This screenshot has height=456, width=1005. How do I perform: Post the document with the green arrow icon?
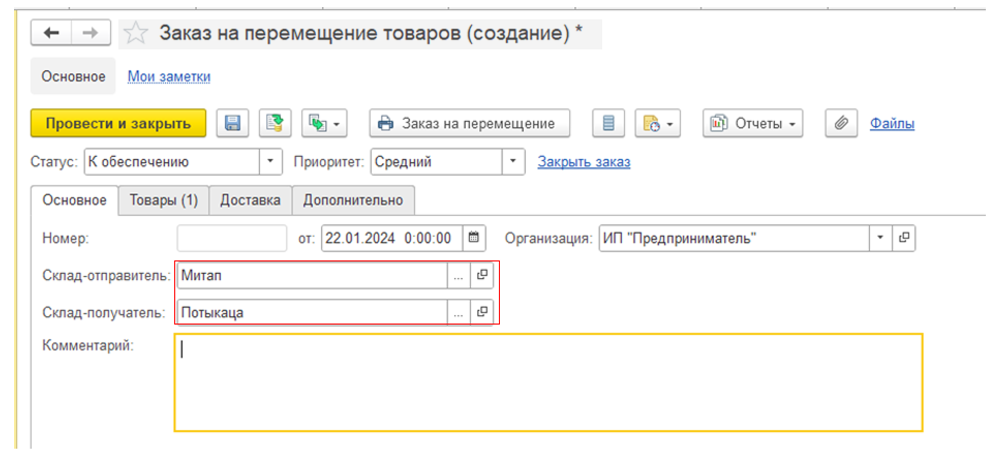tap(275, 123)
